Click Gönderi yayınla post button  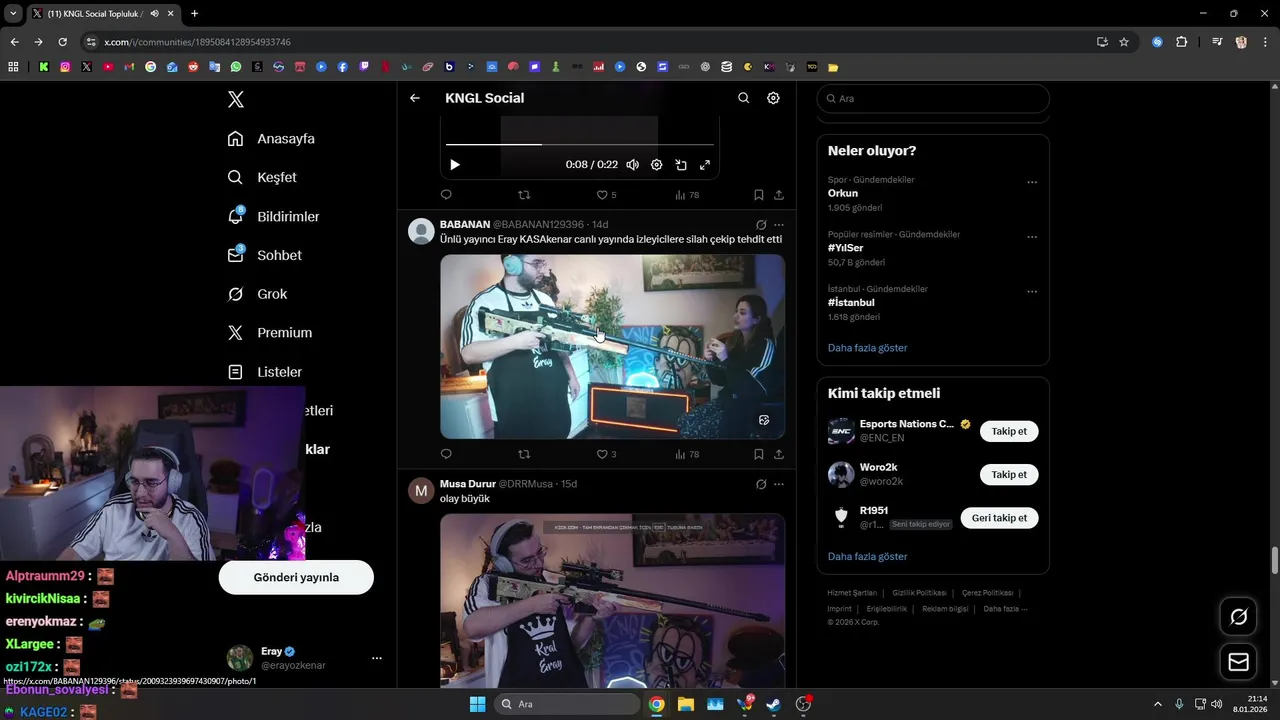click(296, 577)
